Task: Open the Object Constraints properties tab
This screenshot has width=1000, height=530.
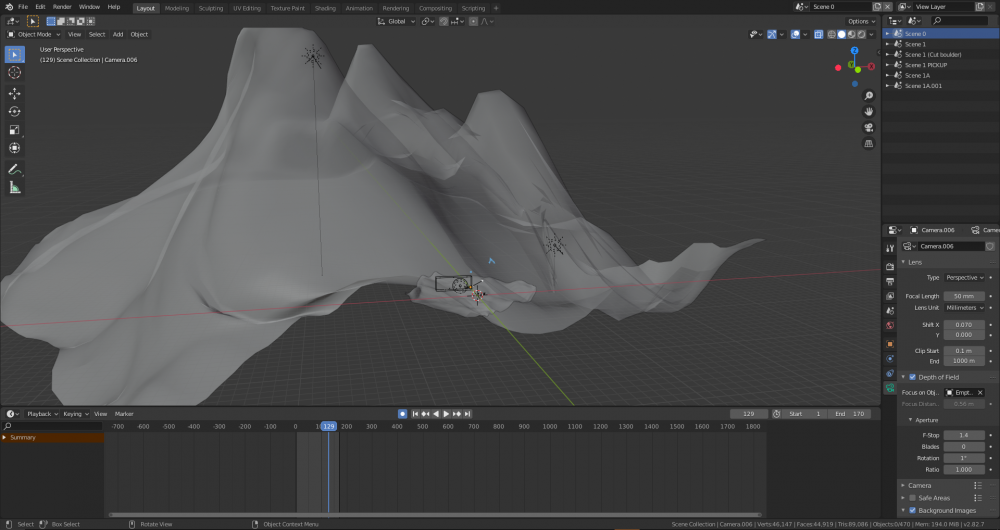Action: (x=890, y=373)
